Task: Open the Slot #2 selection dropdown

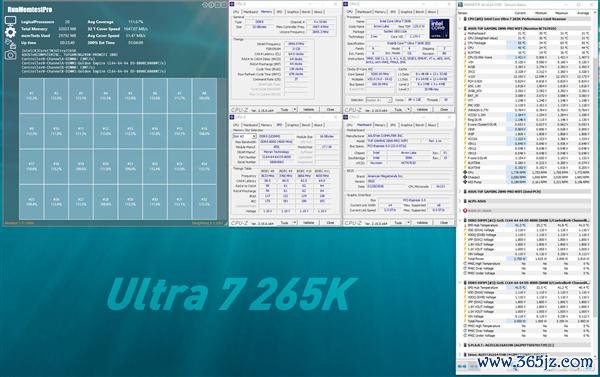Action: click(245, 136)
